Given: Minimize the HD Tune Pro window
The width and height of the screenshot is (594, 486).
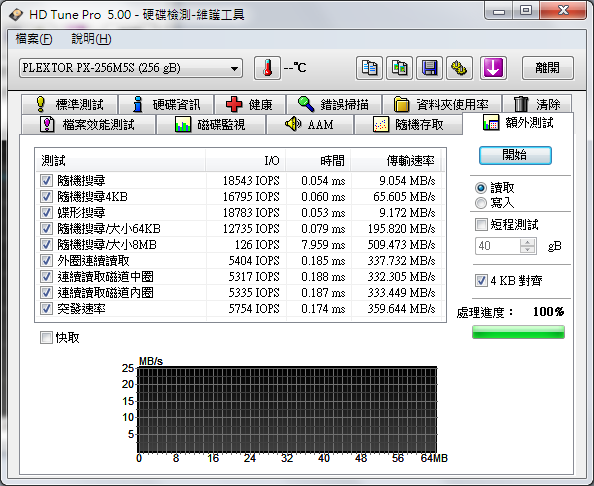Looking at the screenshot, I should (499, 11).
